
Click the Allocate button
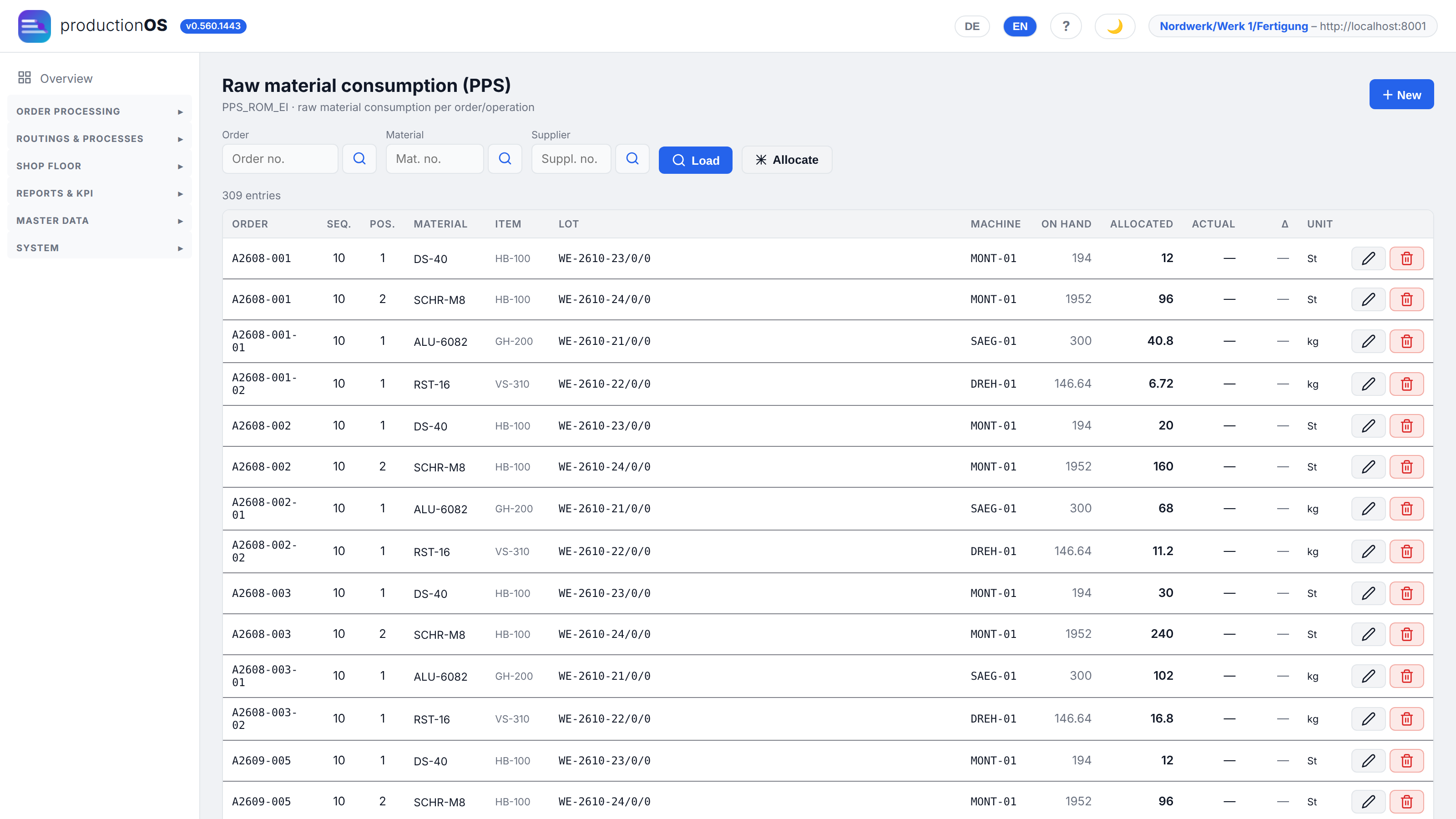[787, 160]
